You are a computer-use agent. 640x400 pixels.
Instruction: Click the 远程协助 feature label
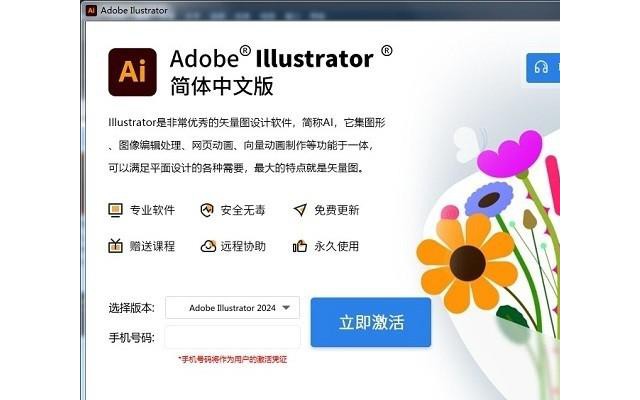point(243,246)
